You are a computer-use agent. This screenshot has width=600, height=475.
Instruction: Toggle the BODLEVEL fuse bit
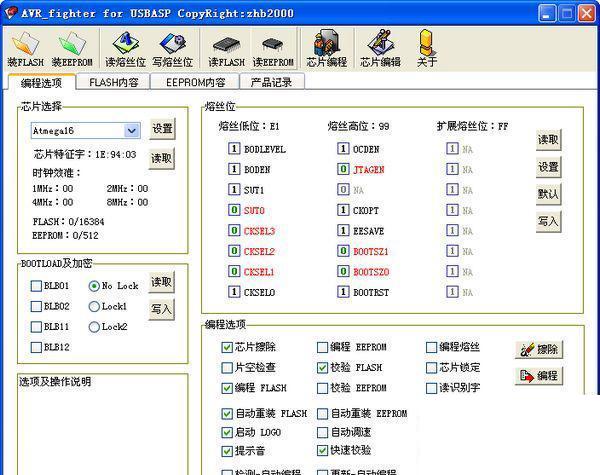coord(234,149)
